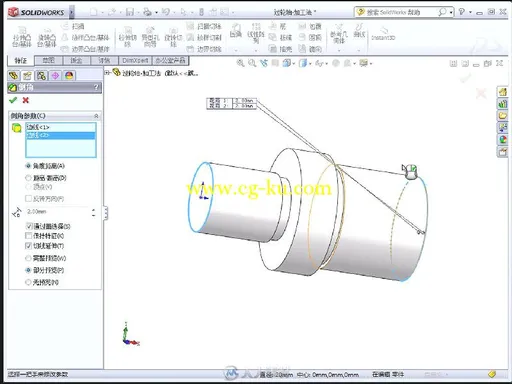Click the green OK checkmark in Chamfer panel
This screenshot has height=384, width=512.
(x=13, y=100)
